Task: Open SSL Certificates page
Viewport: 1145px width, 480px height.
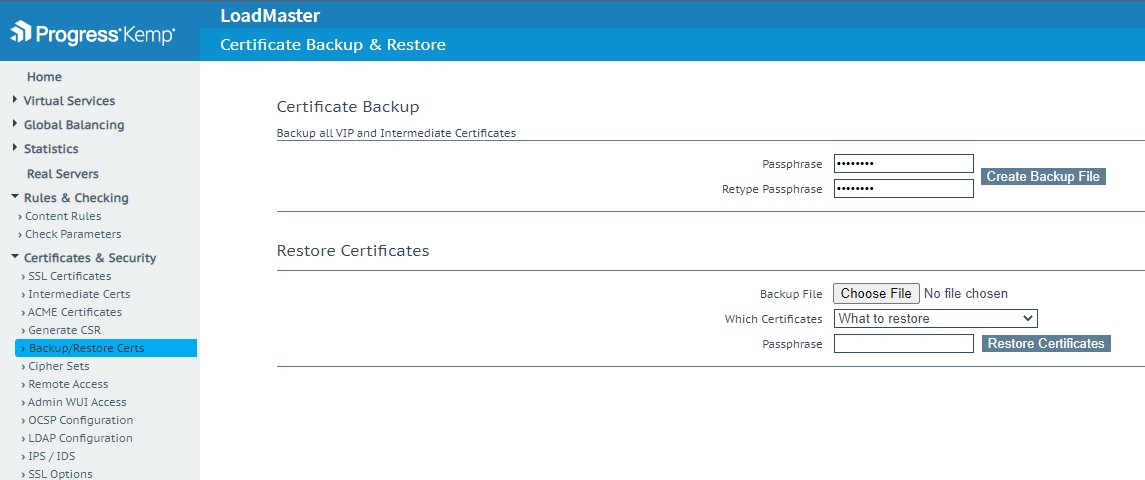Action: coord(69,276)
